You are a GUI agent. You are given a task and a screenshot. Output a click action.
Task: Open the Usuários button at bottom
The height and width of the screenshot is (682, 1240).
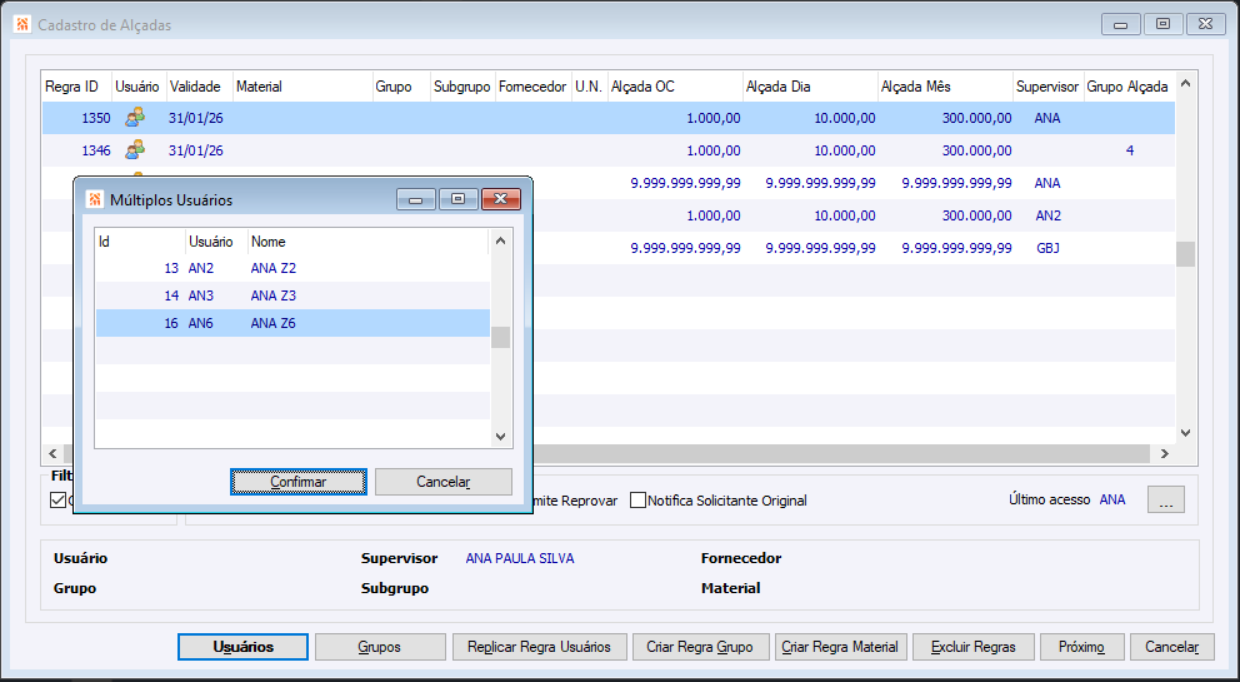click(243, 647)
